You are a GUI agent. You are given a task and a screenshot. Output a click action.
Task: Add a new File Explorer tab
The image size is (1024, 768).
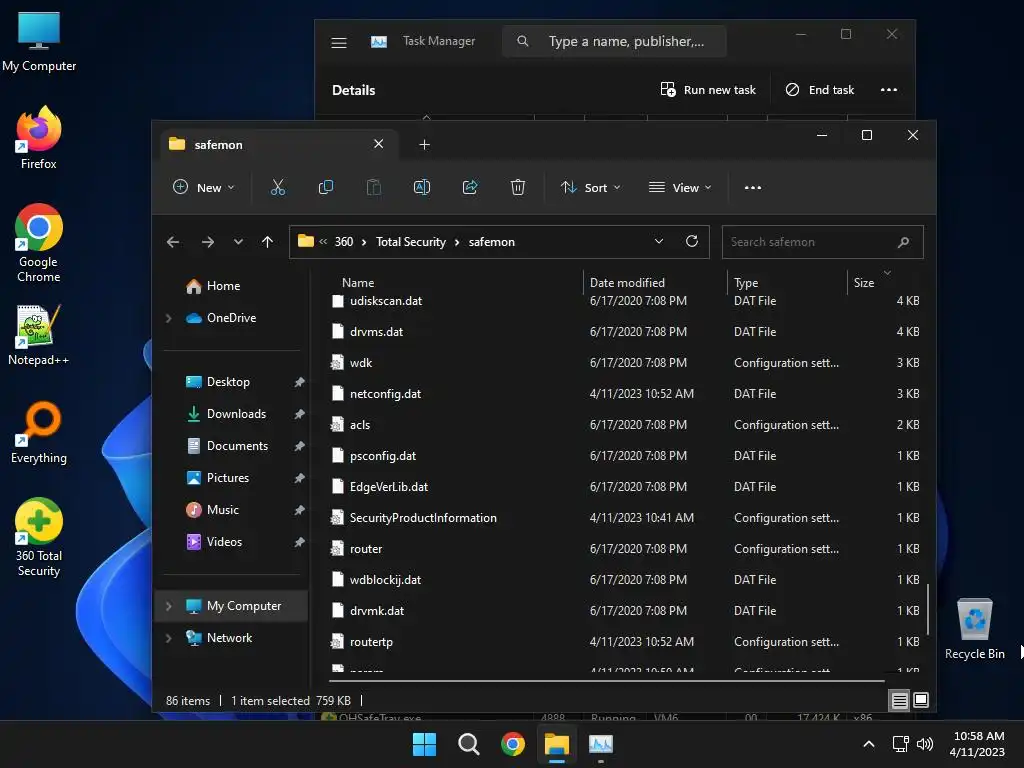pyautogui.click(x=424, y=144)
